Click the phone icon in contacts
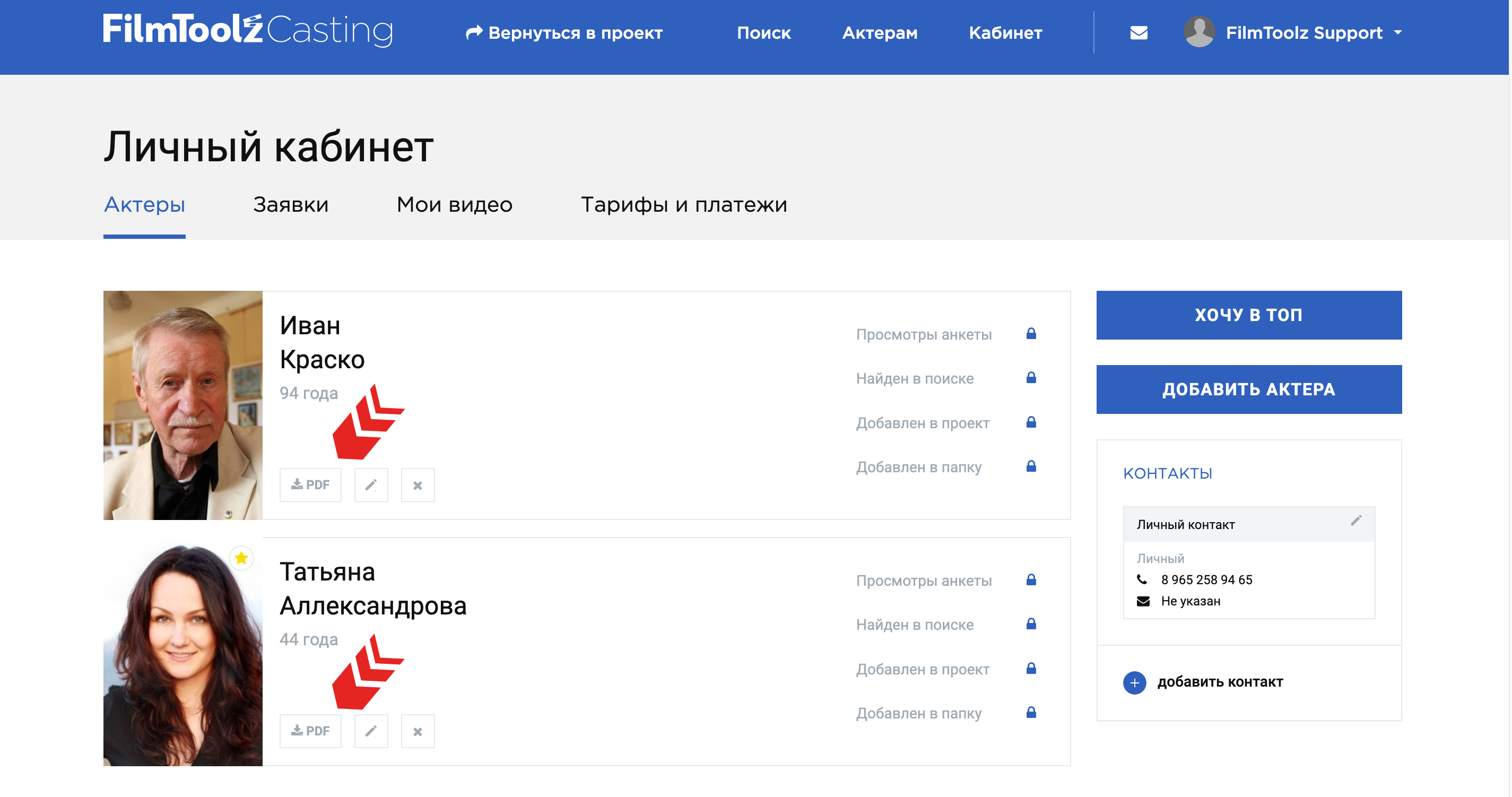The image size is (1512, 797). coord(1142,579)
